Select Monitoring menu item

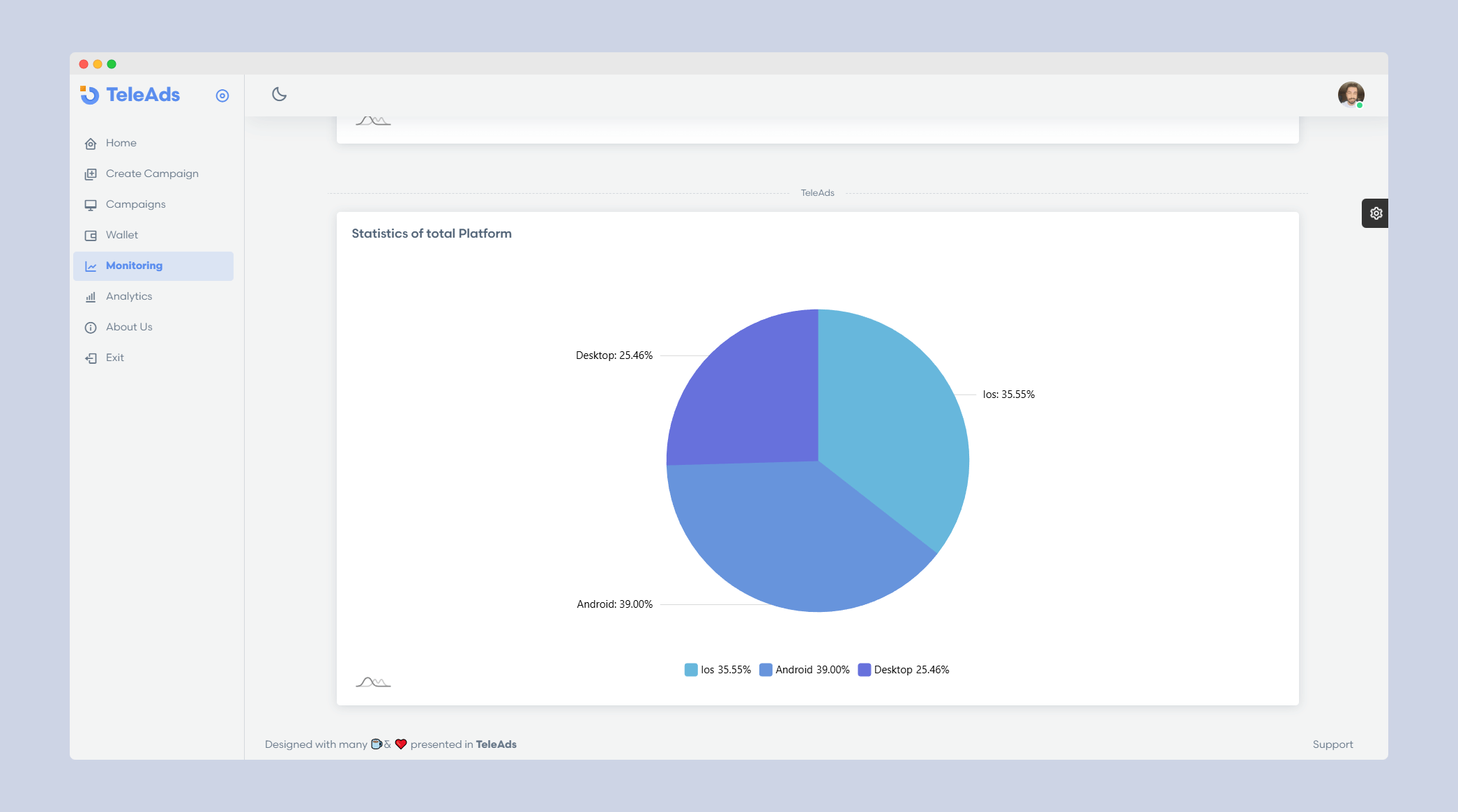(134, 266)
